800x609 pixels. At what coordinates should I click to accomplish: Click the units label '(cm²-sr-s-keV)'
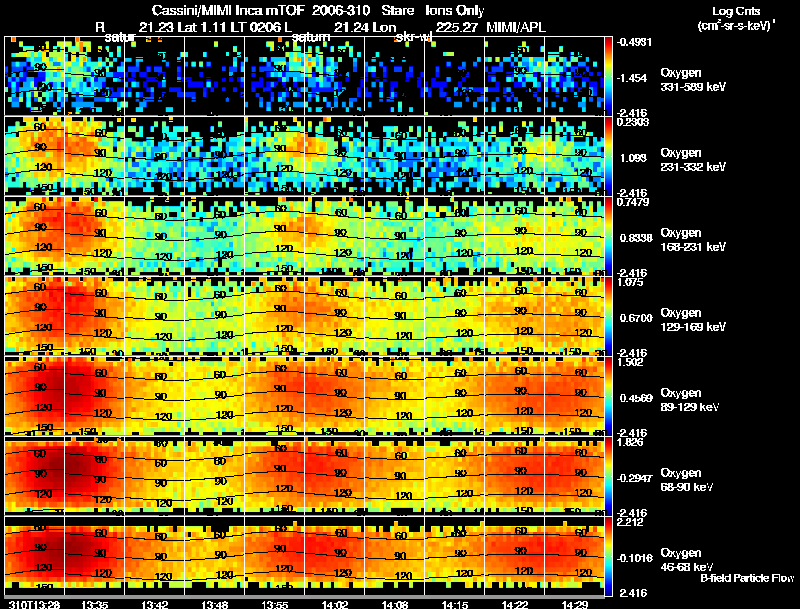736,26
